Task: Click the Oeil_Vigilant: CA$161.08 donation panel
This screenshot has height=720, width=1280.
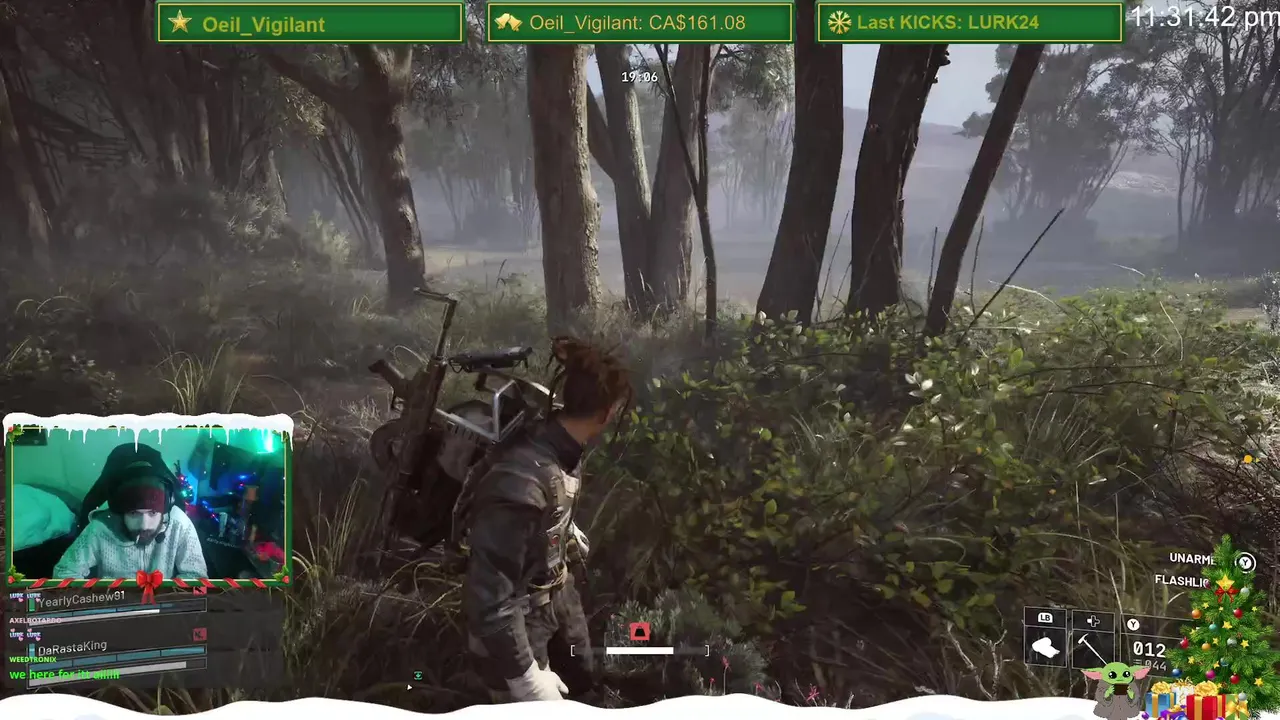Action: [x=639, y=22]
